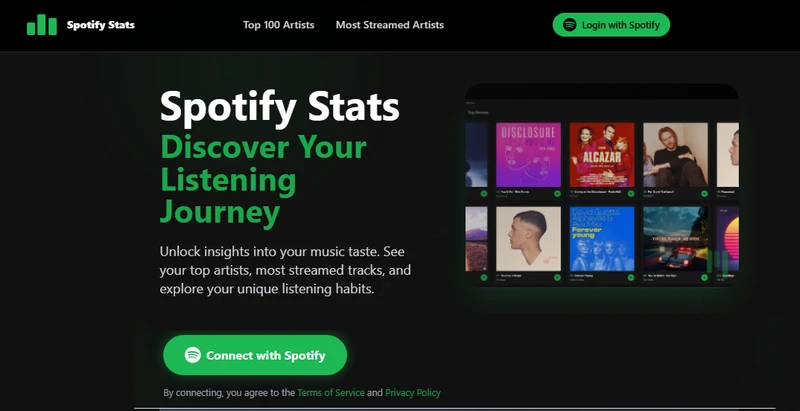Click play icon under Forever Young cover
Viewport: 800px width, 411px height.
click(631, 278)
